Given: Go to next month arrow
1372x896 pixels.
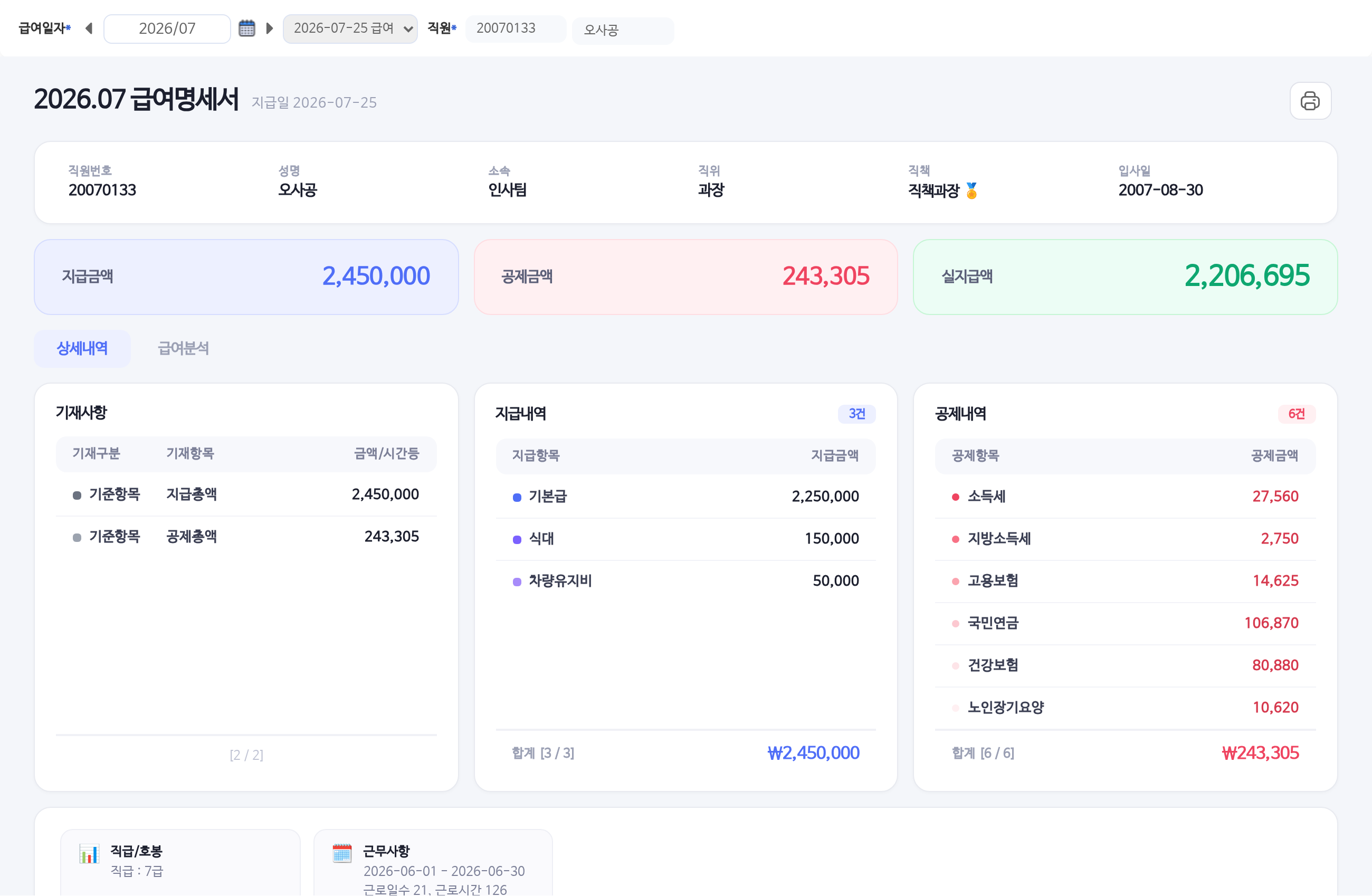Looking at the screenshot, I should 269,28.
